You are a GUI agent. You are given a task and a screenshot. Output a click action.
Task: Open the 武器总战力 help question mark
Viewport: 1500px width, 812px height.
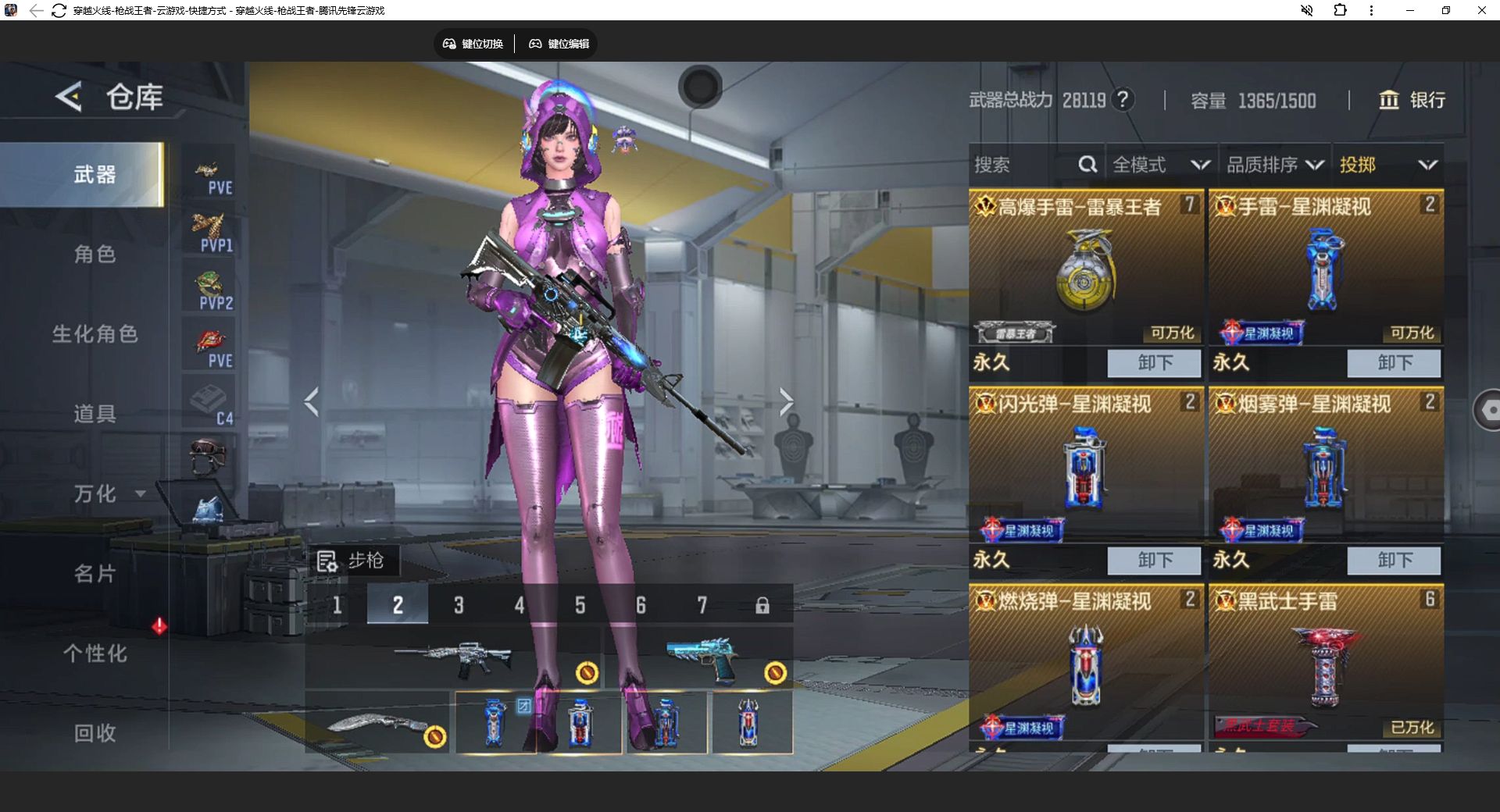(1123, 100)
